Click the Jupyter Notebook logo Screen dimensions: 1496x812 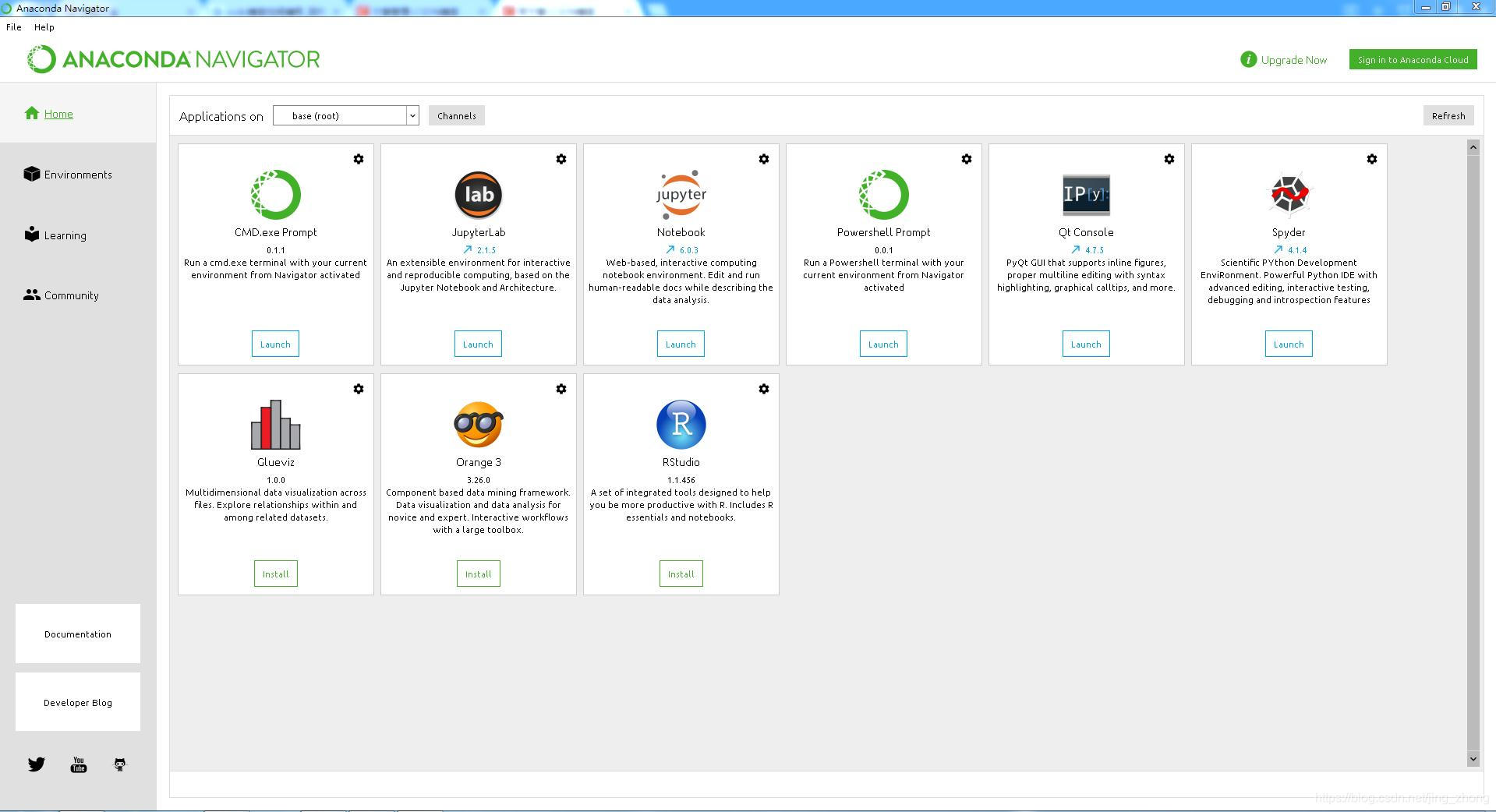pos(681,195)
